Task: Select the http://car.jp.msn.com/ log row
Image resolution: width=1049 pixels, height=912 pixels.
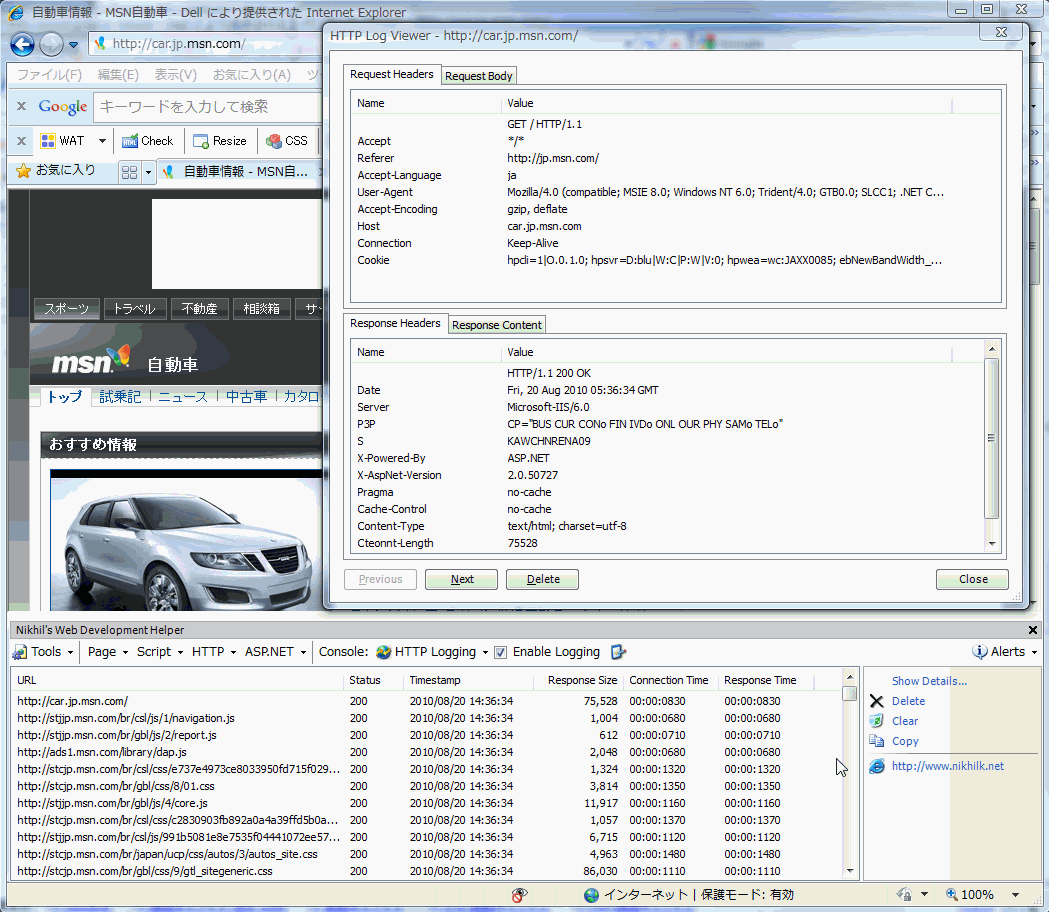Action: [x=426, y=701]
